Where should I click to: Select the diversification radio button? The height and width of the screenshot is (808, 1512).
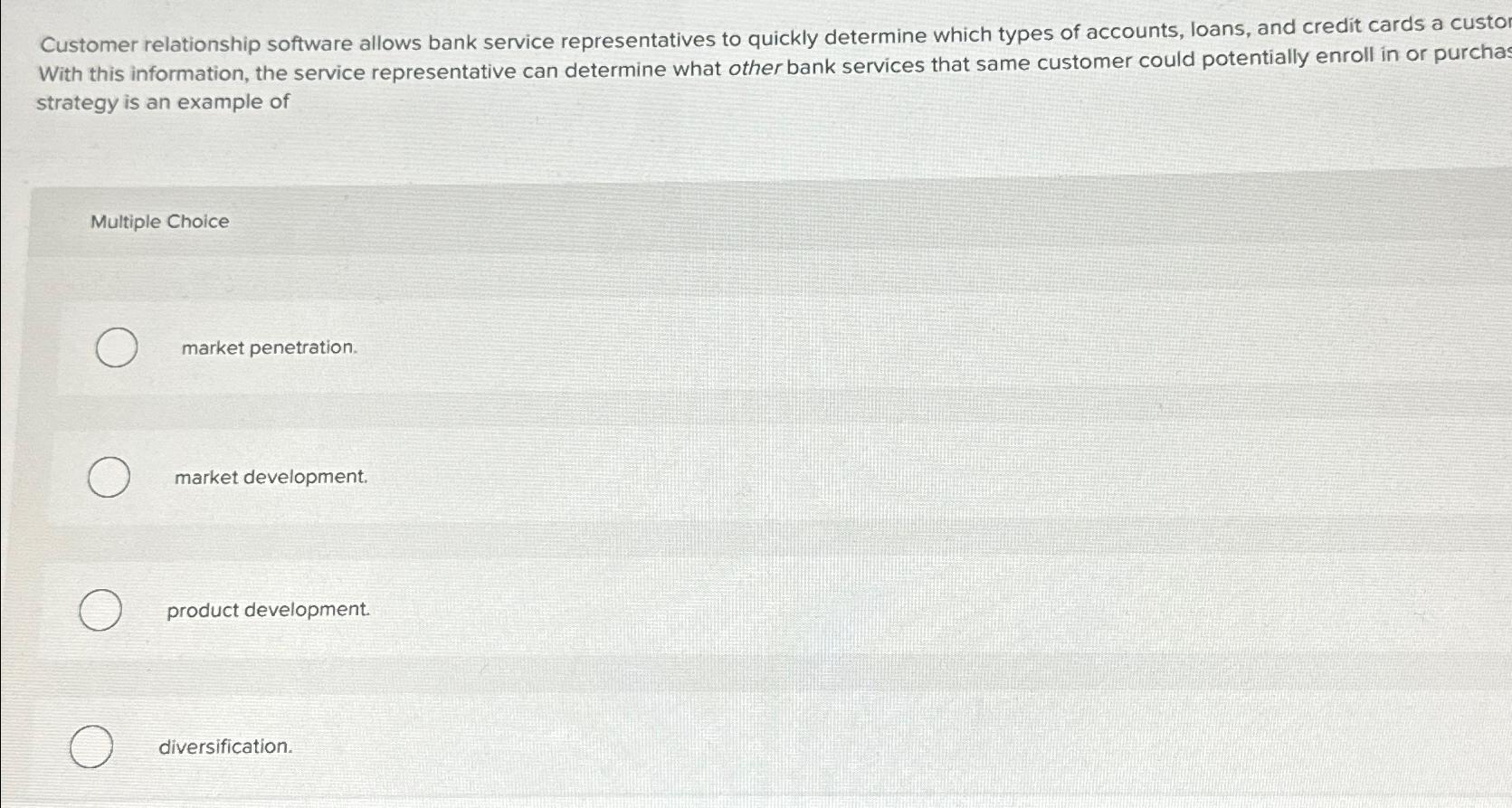click(x=90, y=748)
